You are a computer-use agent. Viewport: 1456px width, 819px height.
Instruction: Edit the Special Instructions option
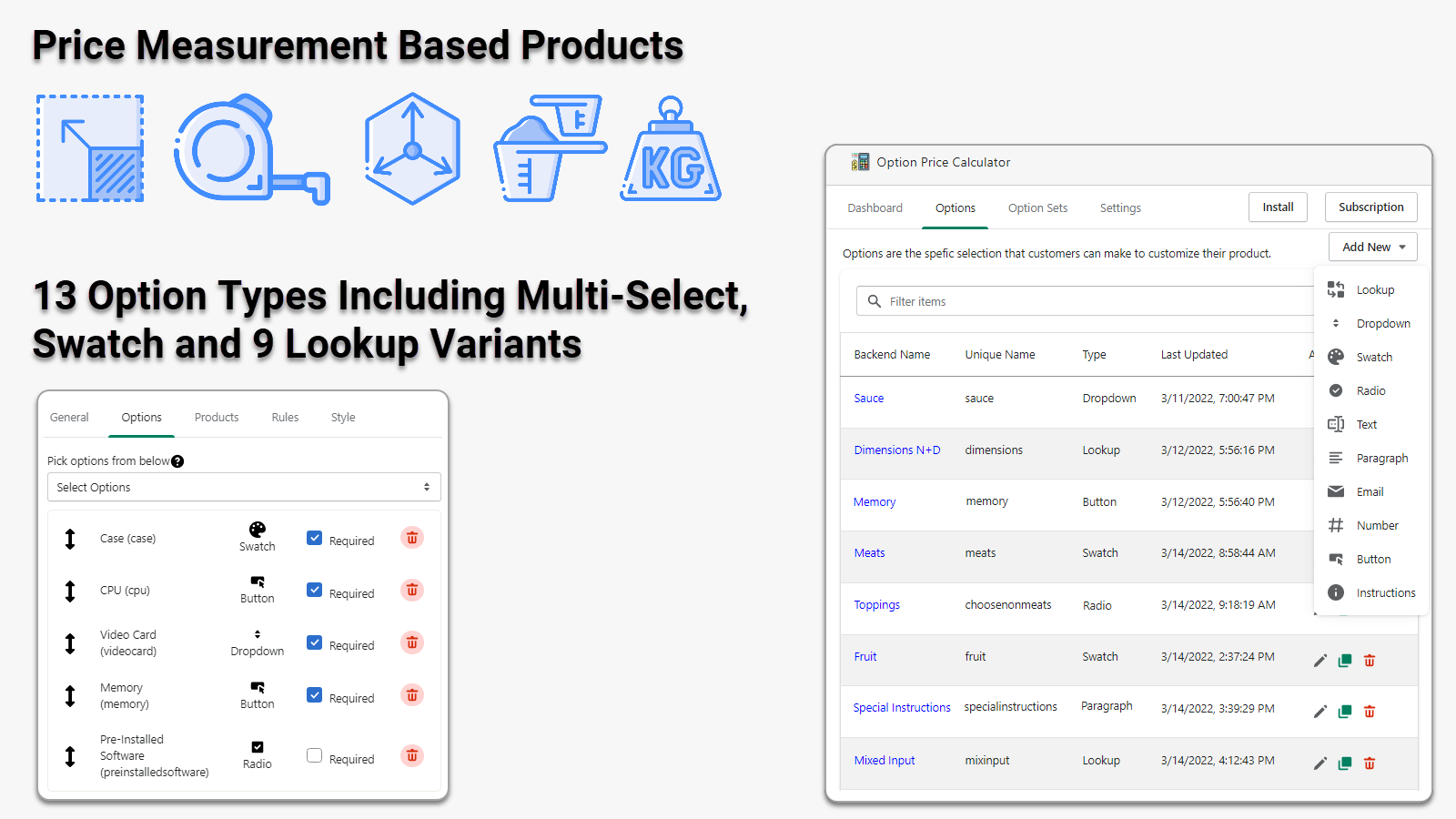1320,712
